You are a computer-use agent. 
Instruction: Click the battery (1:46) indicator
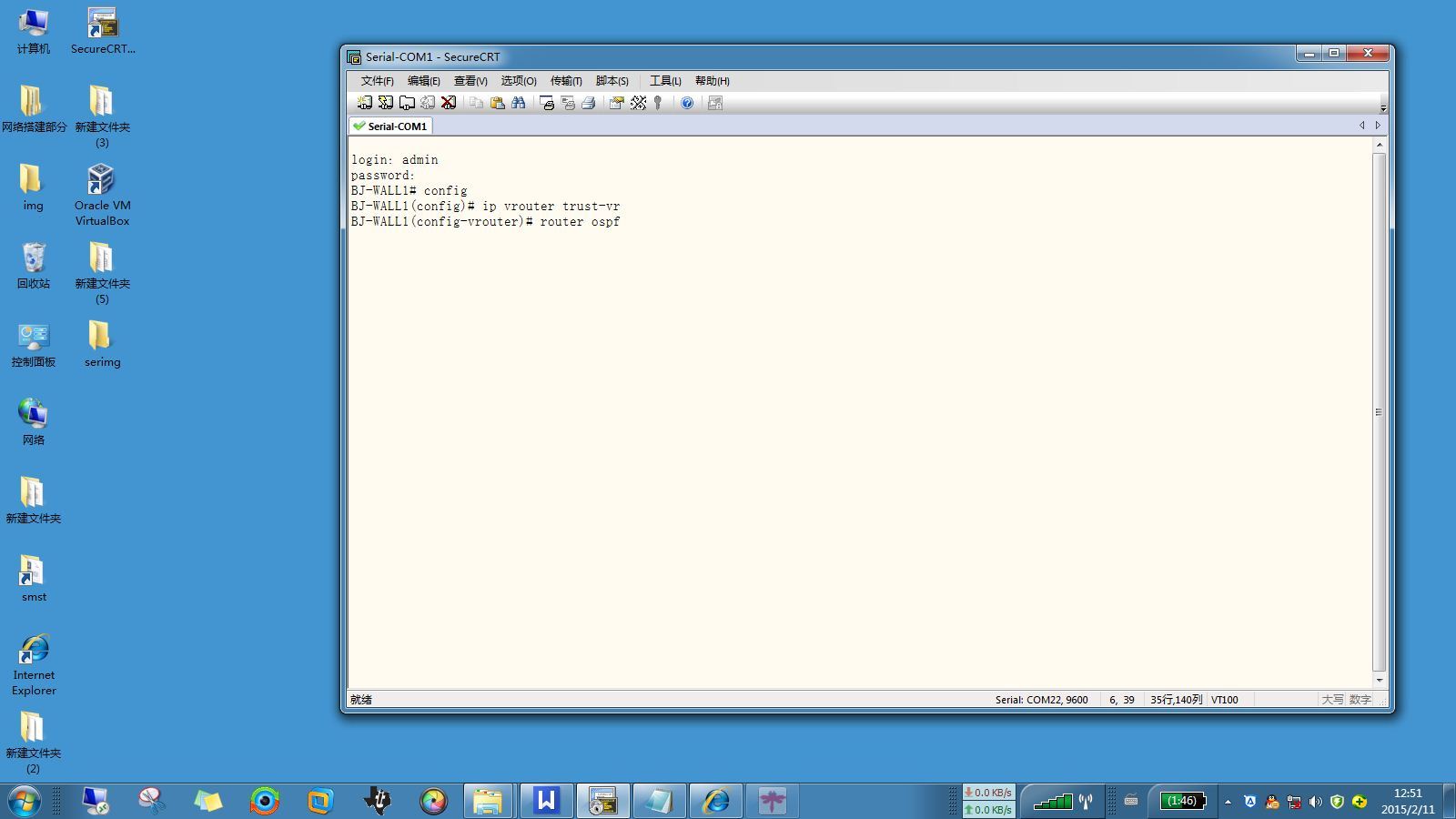point(1182,801)
